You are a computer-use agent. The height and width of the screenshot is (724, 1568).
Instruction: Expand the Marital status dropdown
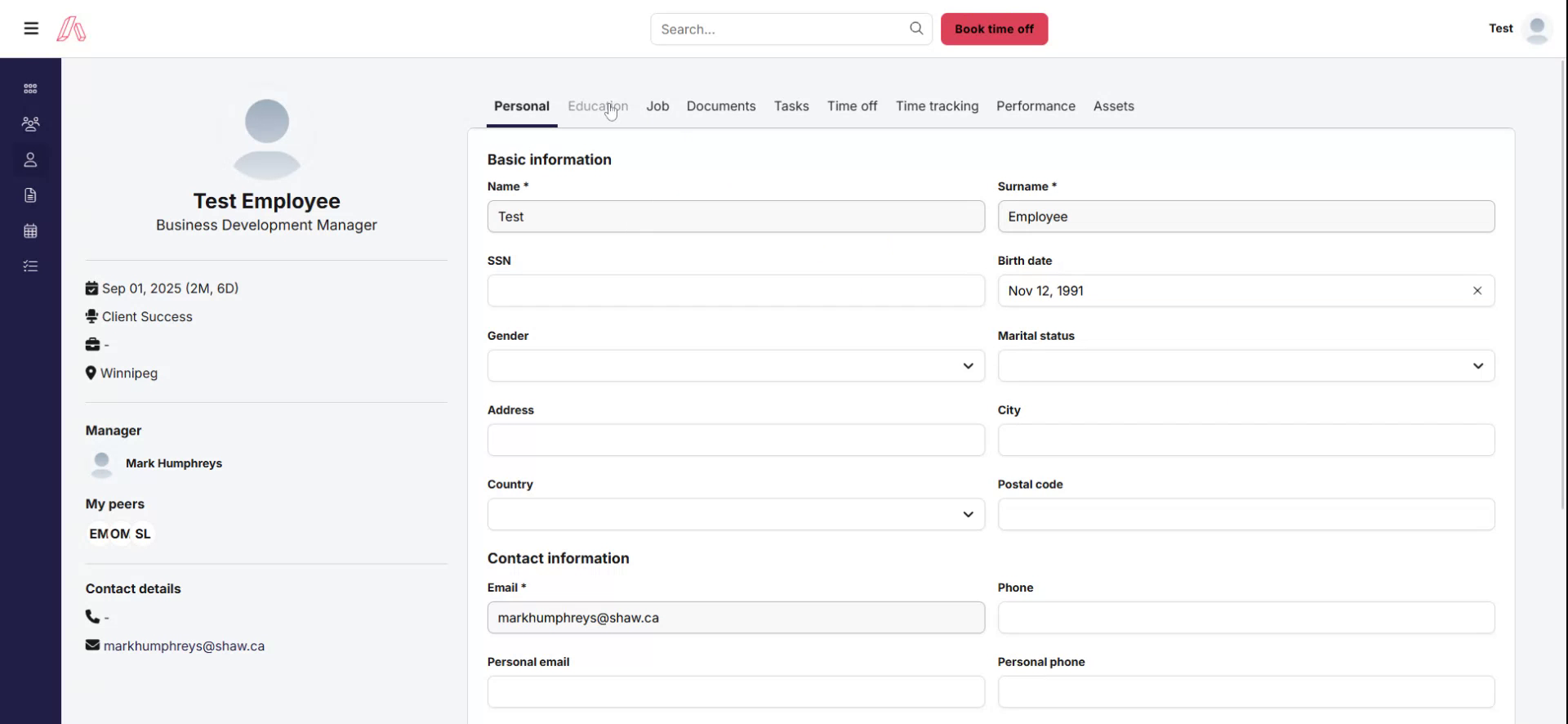pyautogui.click(x=1246, y=365)
